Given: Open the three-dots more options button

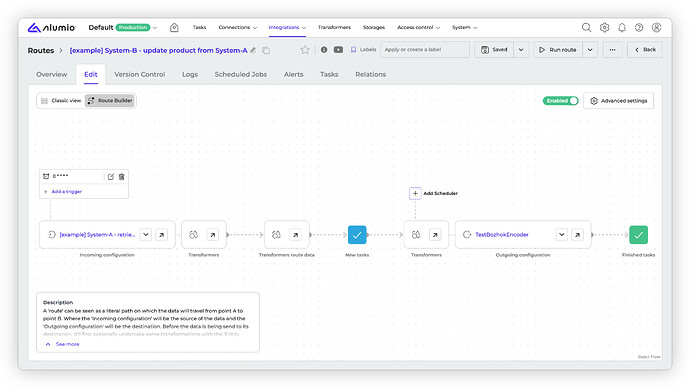Looking at the screenshot, I should pyautogui.click(x=612, y=50).
